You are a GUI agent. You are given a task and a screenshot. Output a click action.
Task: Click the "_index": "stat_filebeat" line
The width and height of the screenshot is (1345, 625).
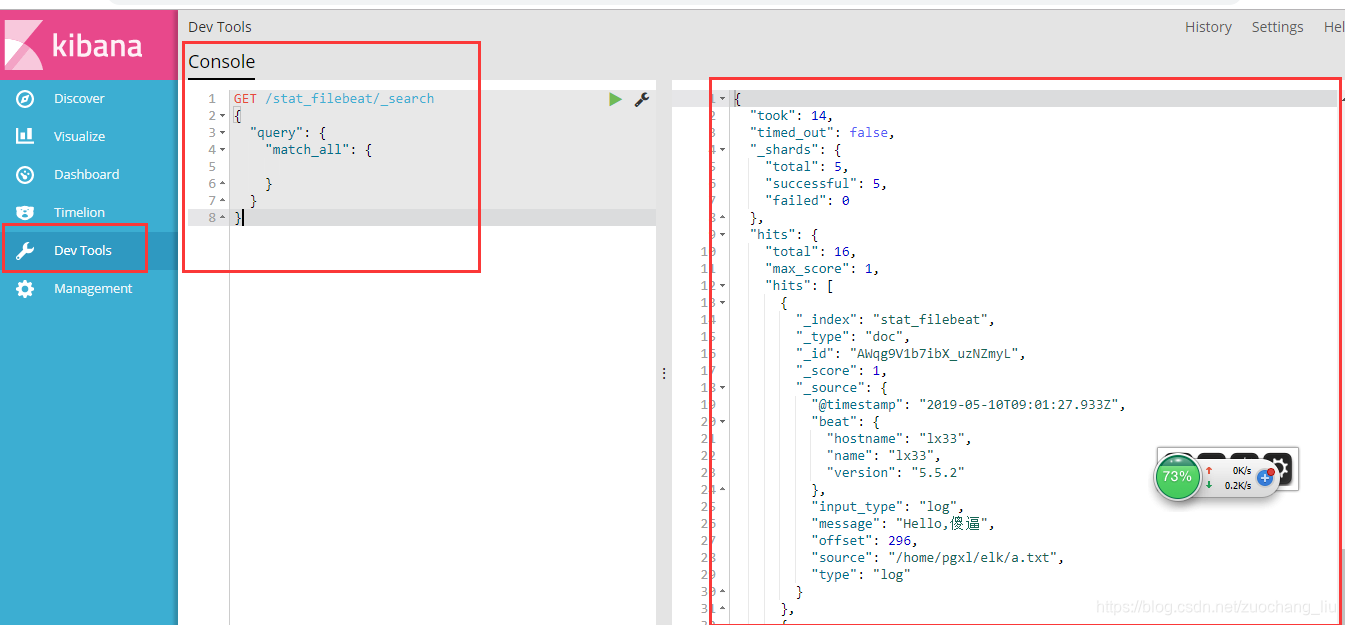pos(896,320)
